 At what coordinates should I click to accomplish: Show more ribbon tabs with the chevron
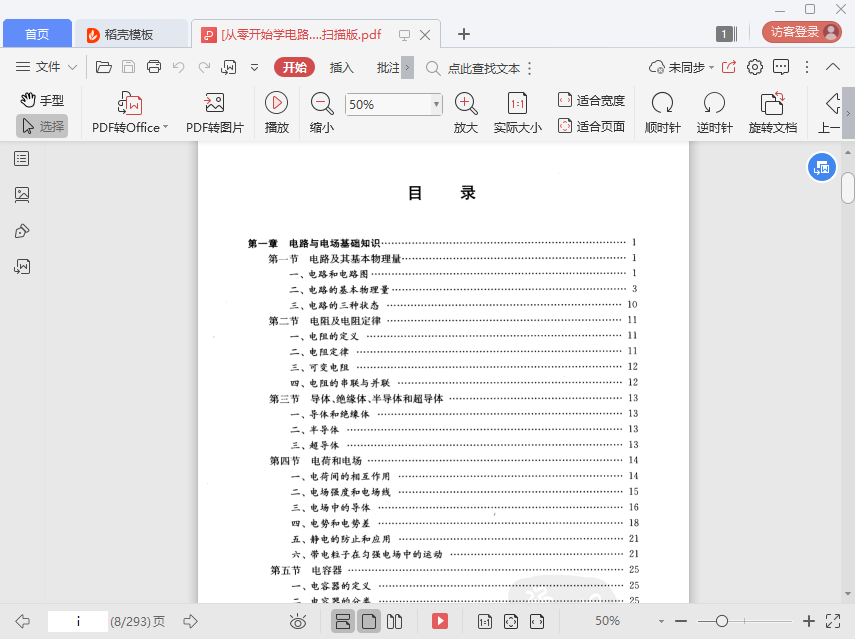[x=407, y=68]
